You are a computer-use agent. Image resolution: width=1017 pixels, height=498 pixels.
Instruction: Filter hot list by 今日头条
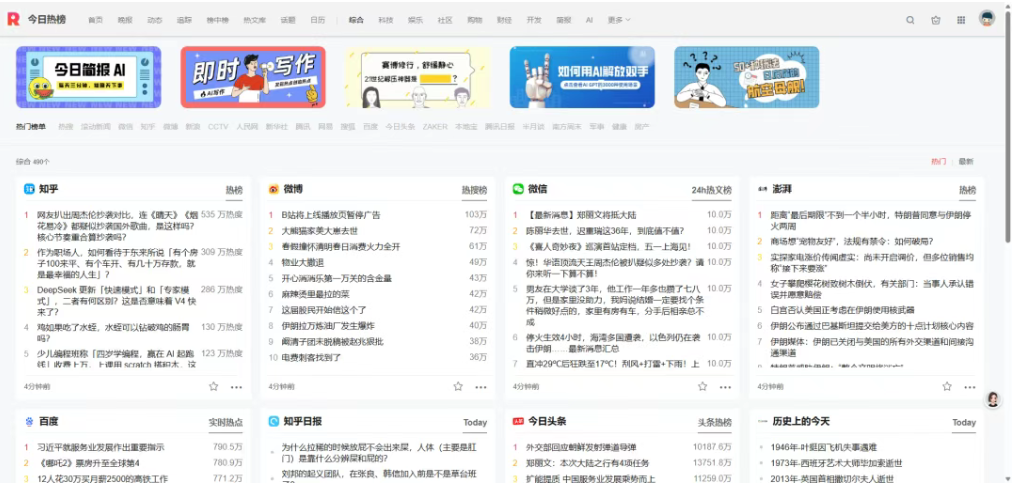tap(400, 126)
